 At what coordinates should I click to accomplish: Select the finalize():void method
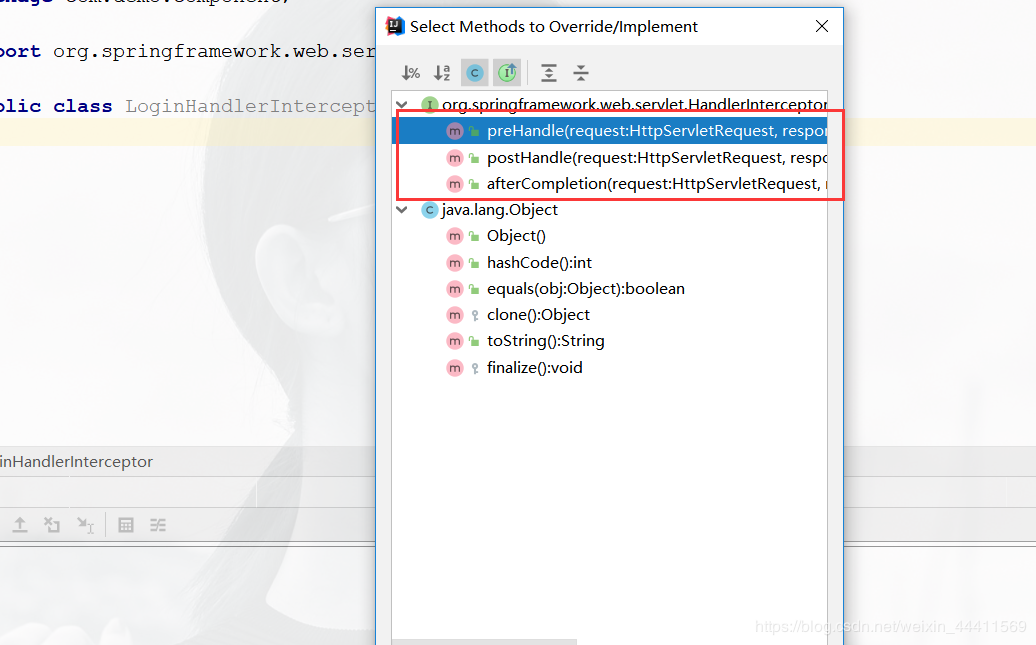533,367
